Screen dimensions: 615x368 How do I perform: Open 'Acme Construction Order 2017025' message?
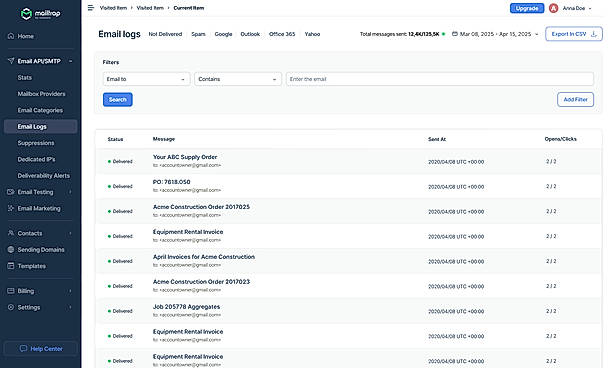[x=201, y=207]
